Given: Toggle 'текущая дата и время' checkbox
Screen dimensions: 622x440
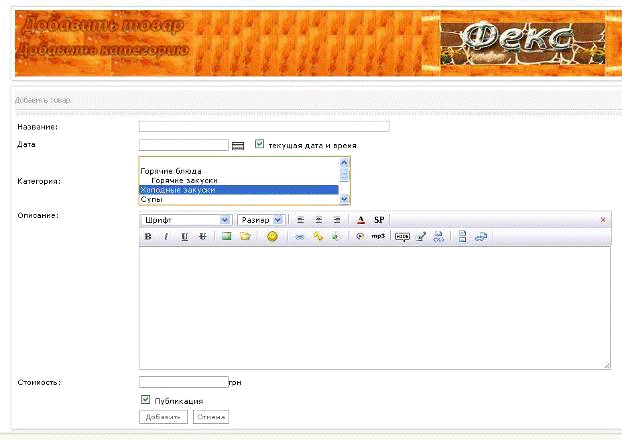Looking at the screenshot, I should 260,145.
